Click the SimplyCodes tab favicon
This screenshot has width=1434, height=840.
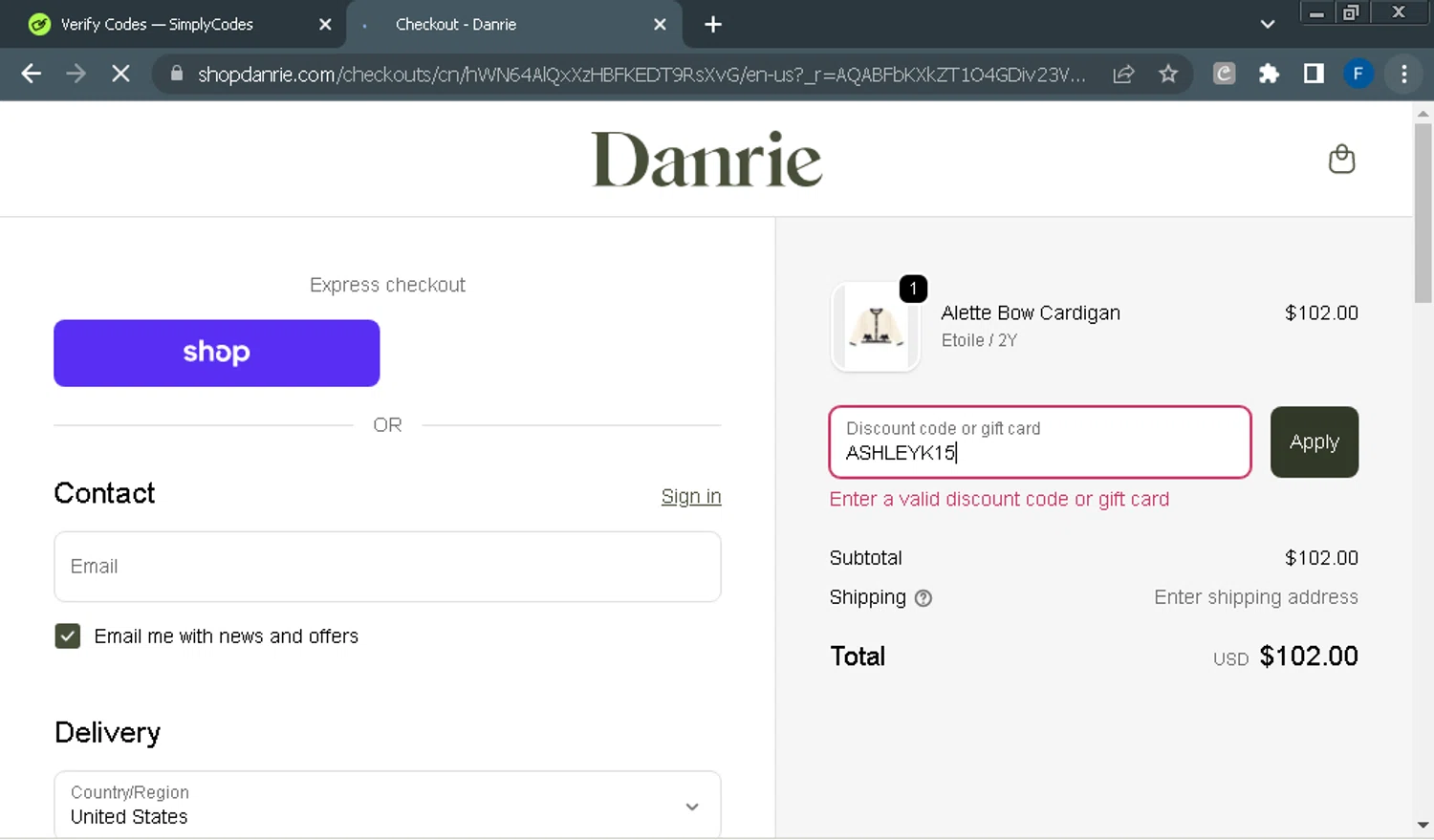tap(39, 25)
